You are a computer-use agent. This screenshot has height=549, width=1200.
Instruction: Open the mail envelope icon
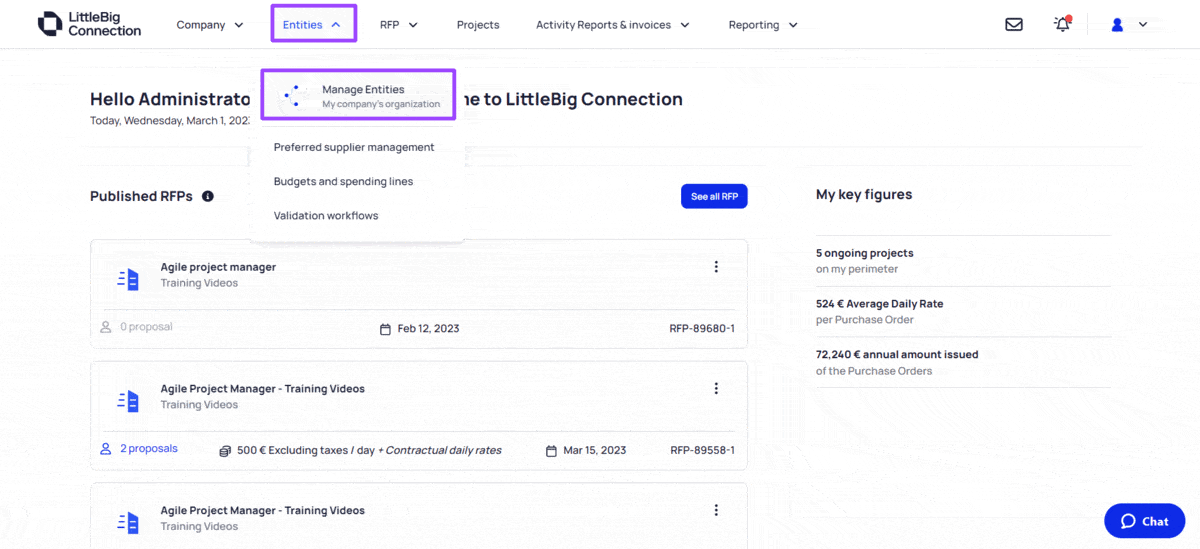tap(1014, 25)
